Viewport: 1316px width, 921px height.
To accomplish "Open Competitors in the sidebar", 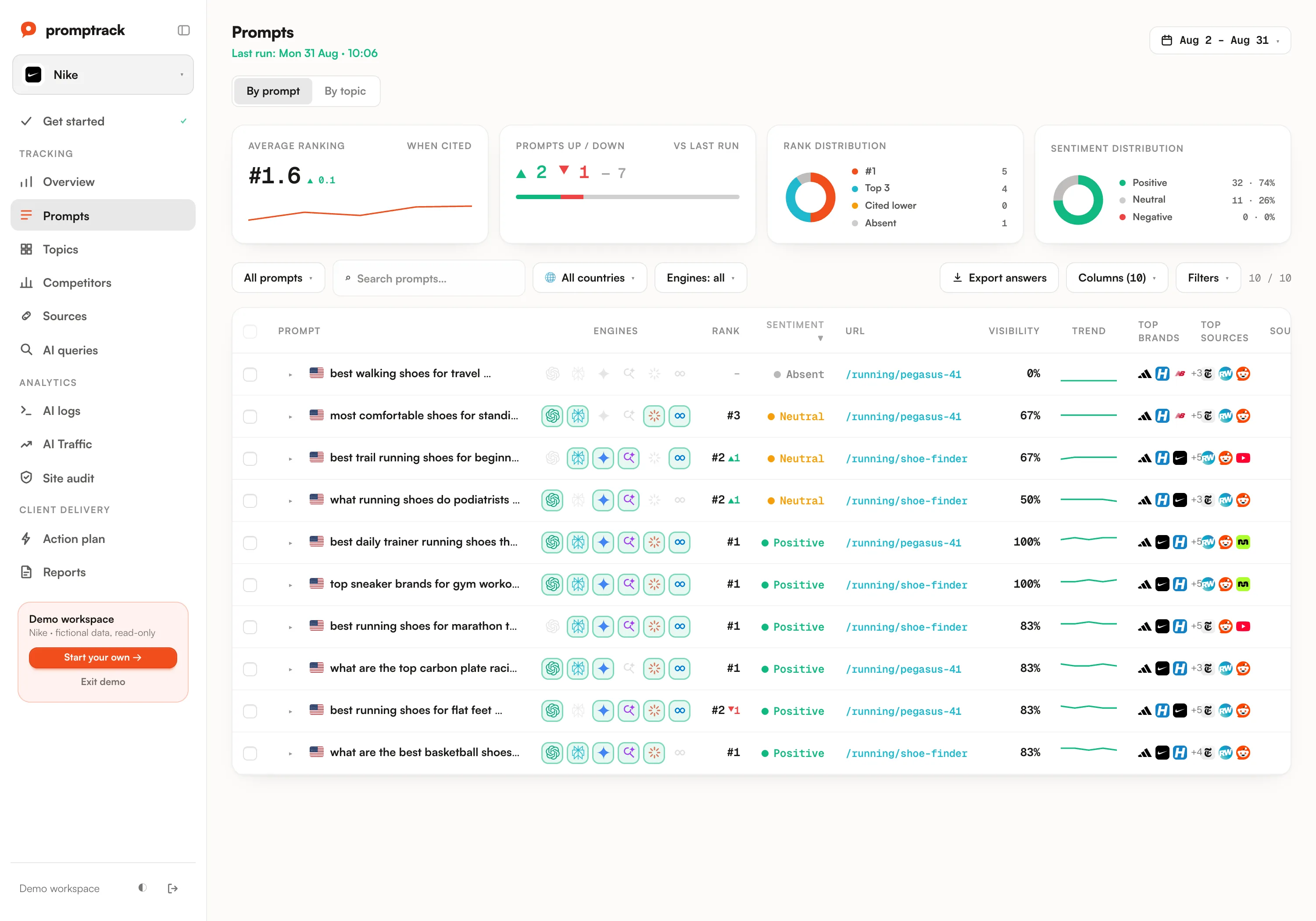I will (103, 283).
